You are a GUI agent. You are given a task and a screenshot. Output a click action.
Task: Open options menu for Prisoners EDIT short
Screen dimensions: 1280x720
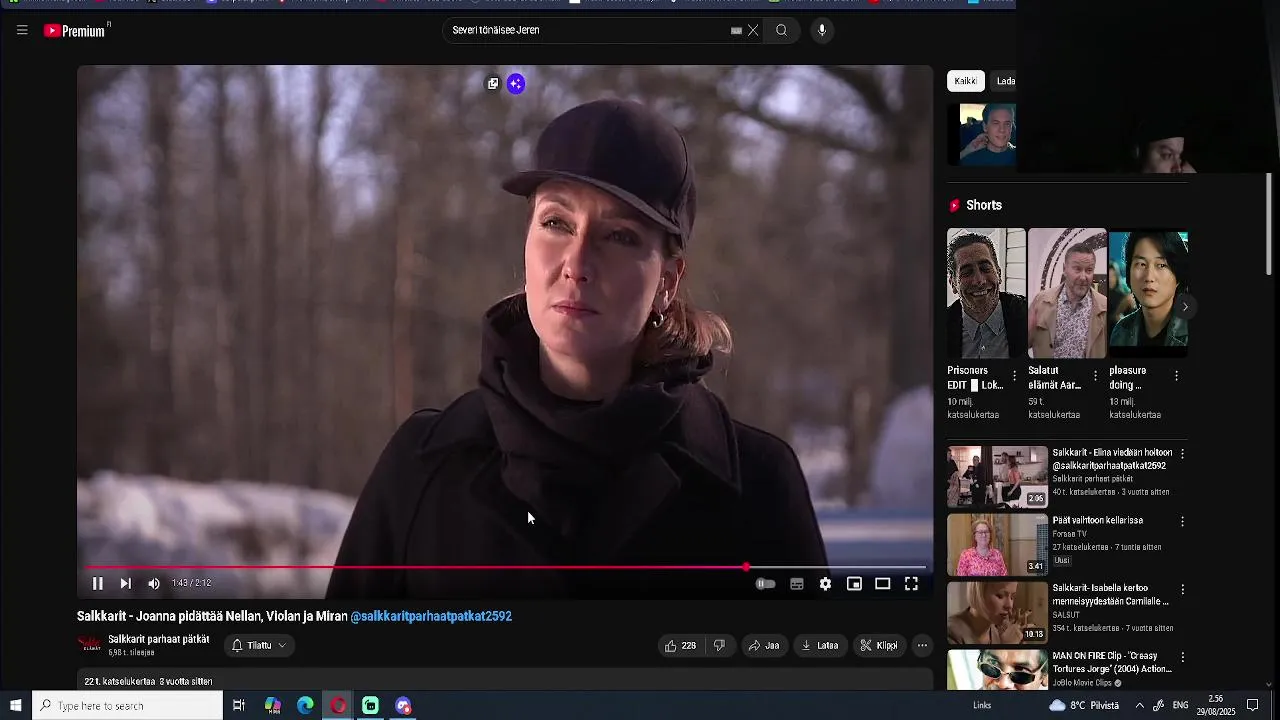[x=1015, y=376]
